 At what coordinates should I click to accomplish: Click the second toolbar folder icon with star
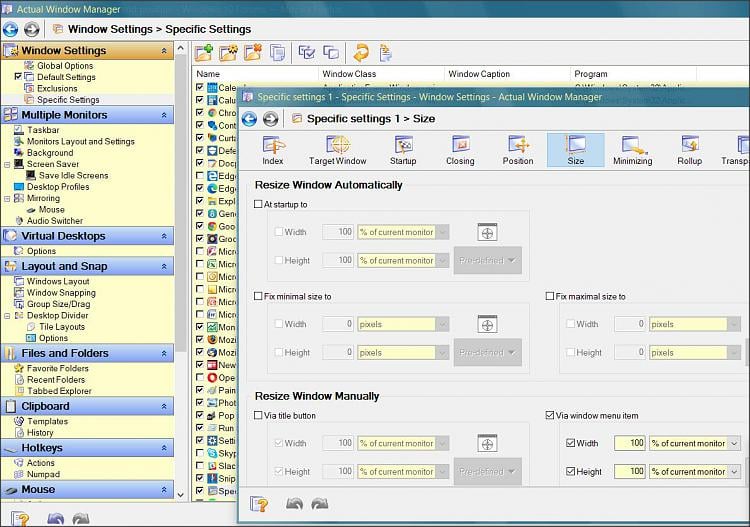point(228,53)
